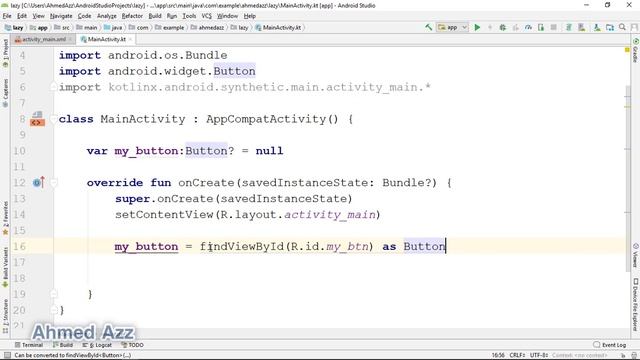This screenshot has width=640, height=360.
Task: Click the Stop square icon in toolbar
Action: point(553,27)
